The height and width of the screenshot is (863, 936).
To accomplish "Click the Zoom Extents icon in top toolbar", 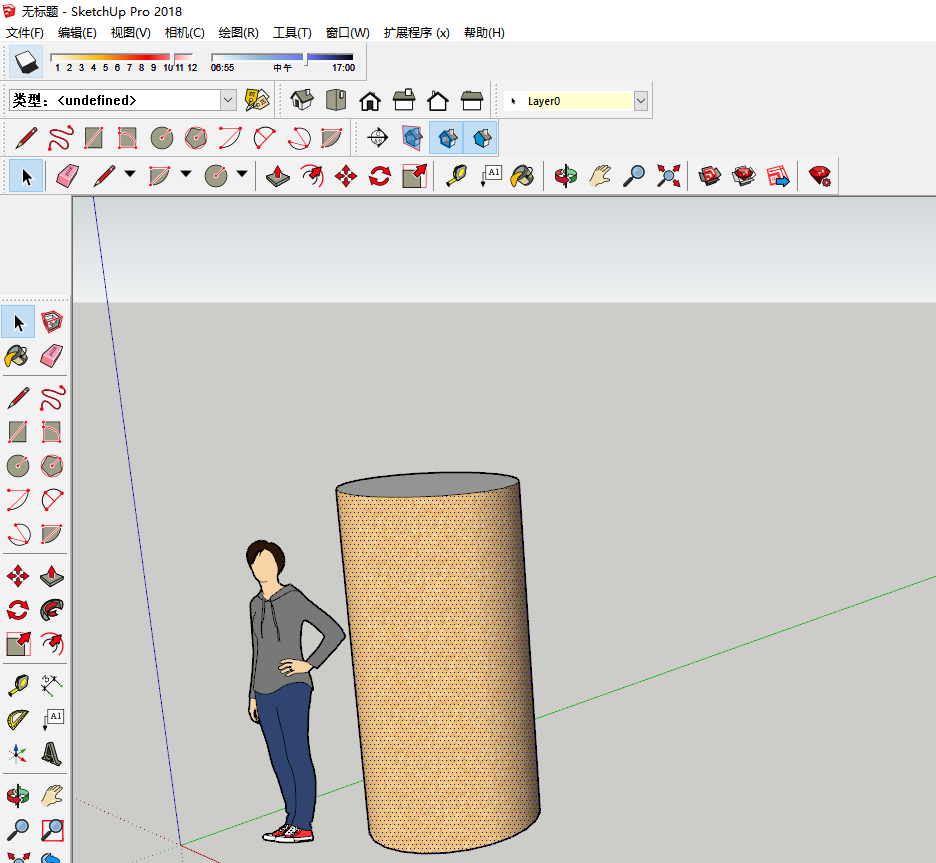I will (668, 176).
